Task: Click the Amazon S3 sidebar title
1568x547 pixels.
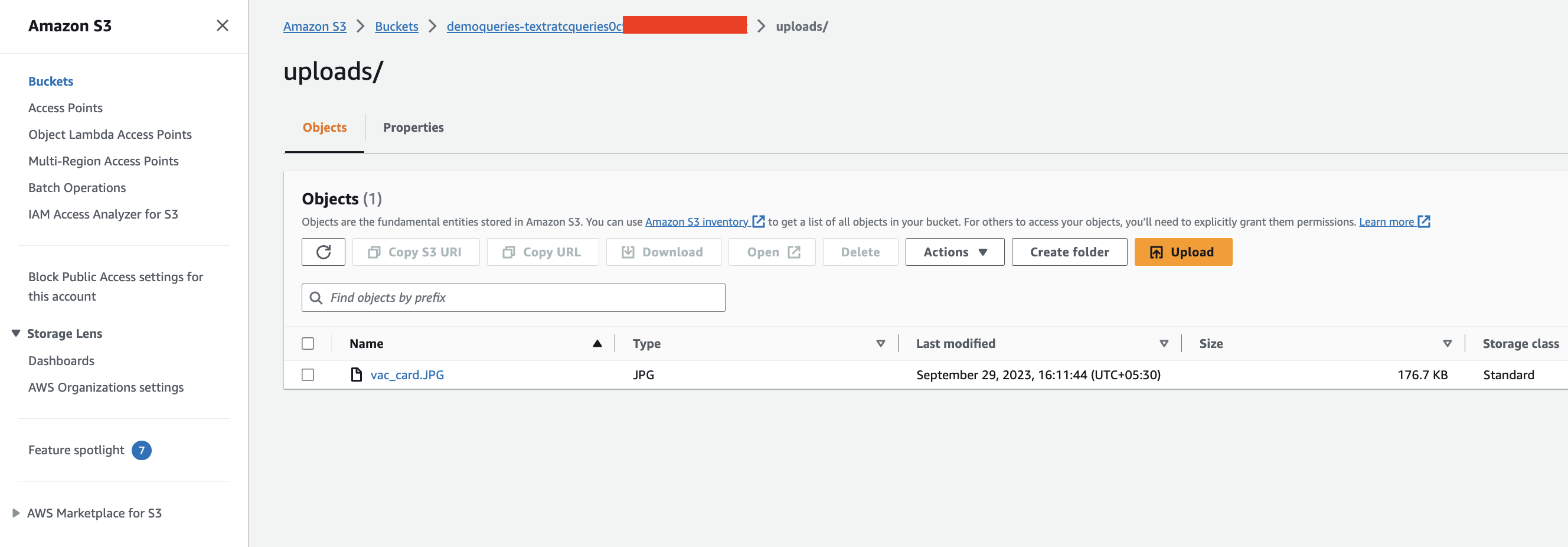Action: [70, 25]
